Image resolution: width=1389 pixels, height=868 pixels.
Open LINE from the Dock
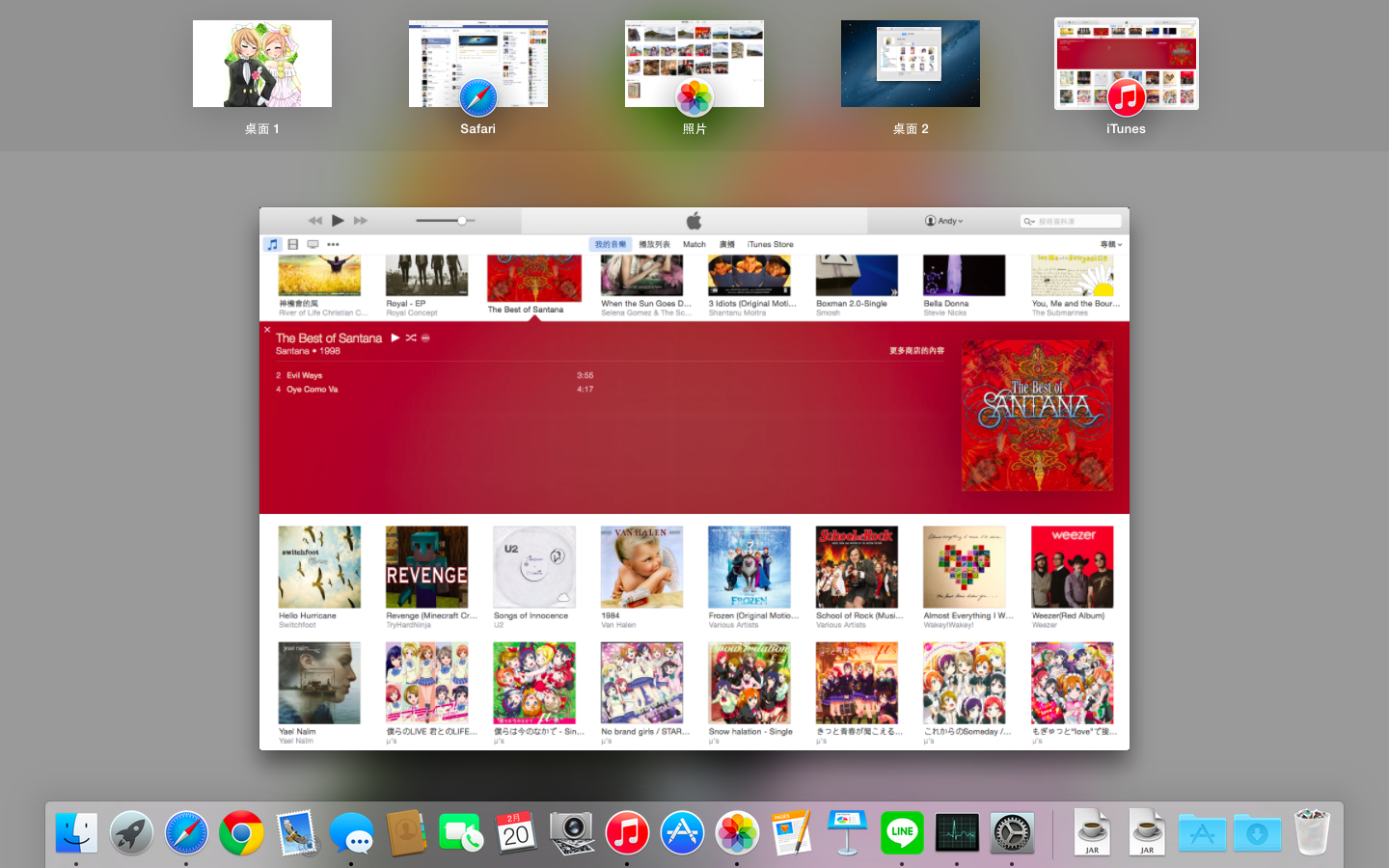[x=902, y=833]
